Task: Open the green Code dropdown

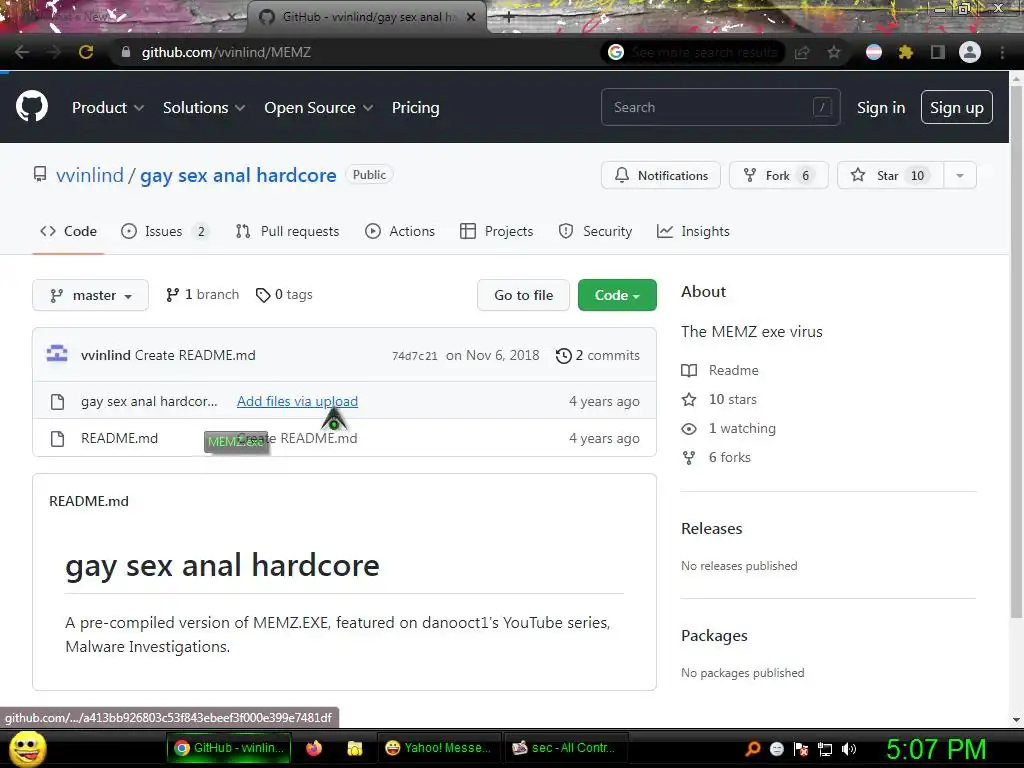Action: tap(617, 295)
